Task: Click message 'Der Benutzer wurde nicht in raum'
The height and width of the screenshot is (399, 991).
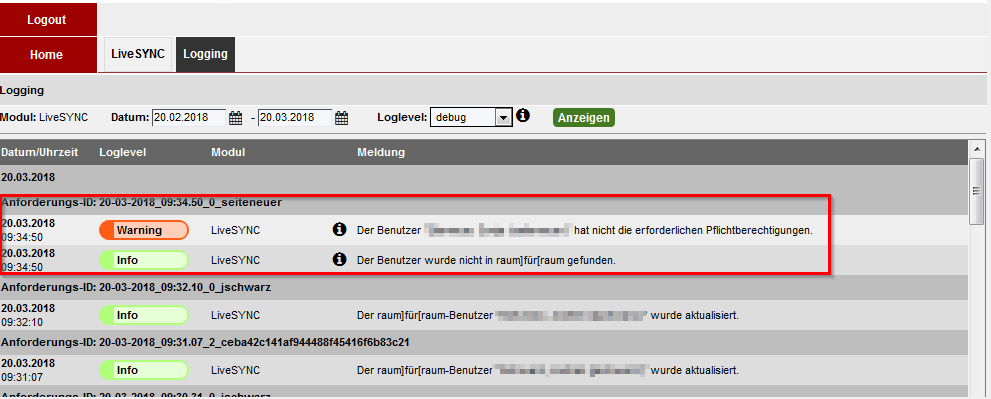Action: 486,260
